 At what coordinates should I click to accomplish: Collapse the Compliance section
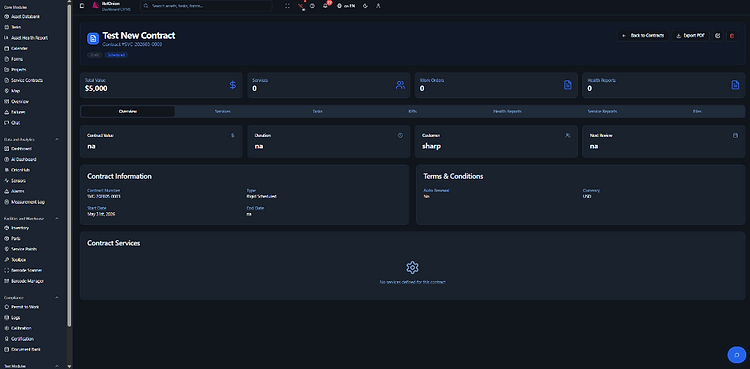(x=57, y=297)
